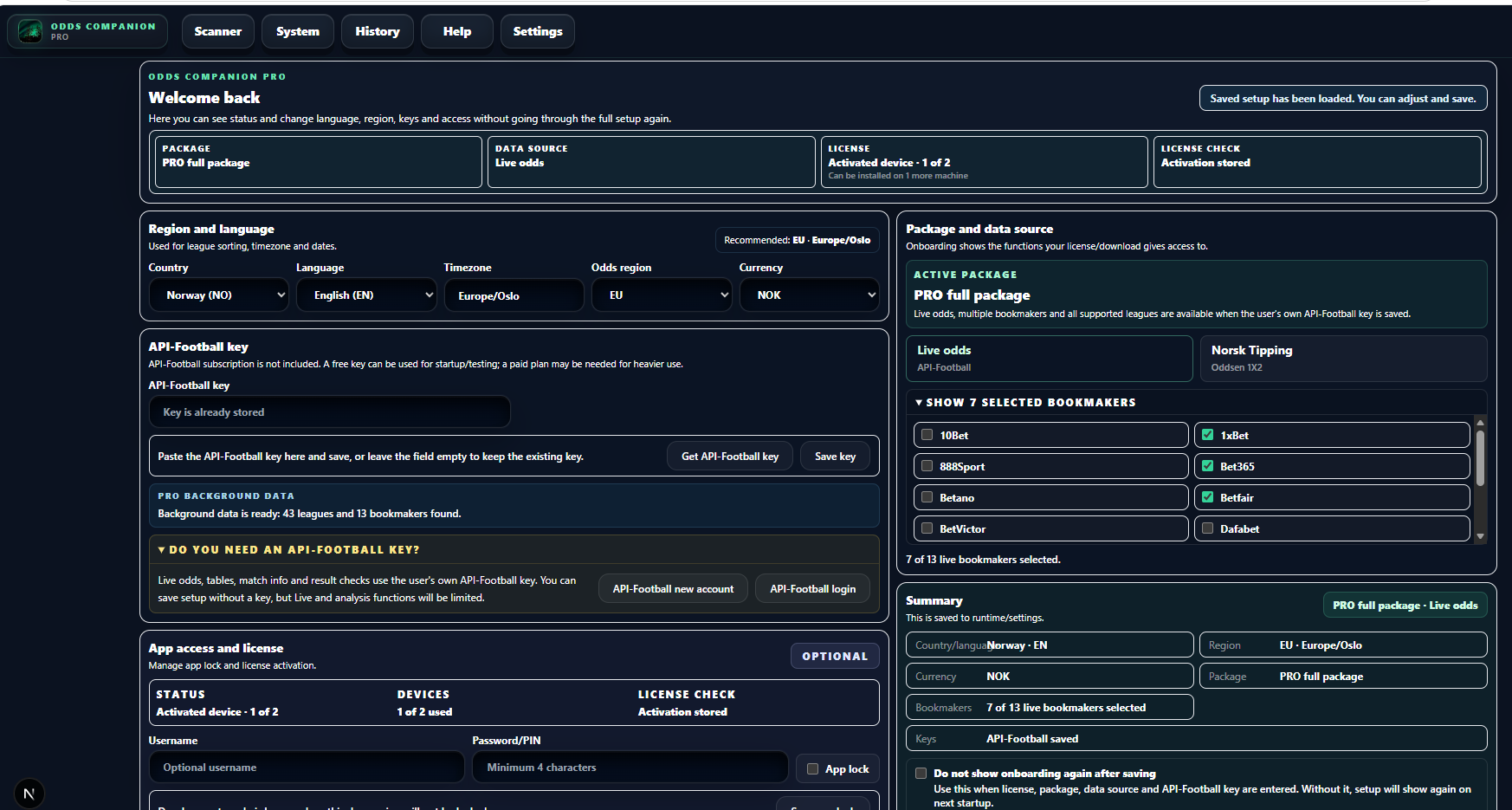Open the History tab

click(x=378, y=31)
